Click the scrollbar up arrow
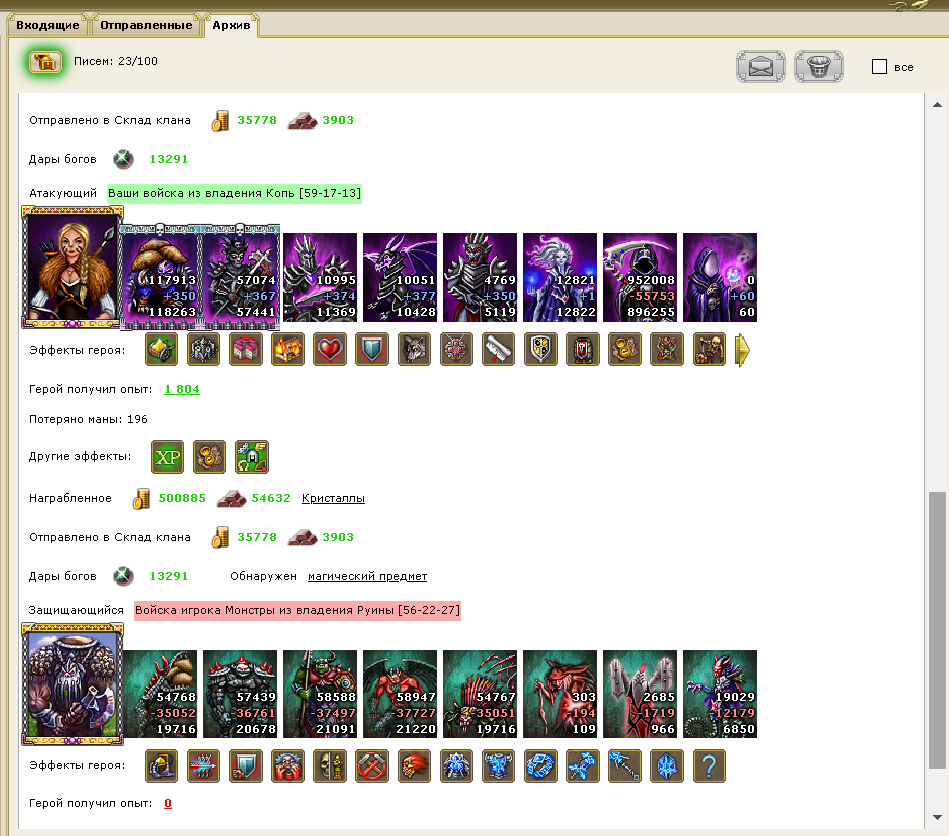Image resolution: width=949 pixels, height=836 pixels. 937,105
